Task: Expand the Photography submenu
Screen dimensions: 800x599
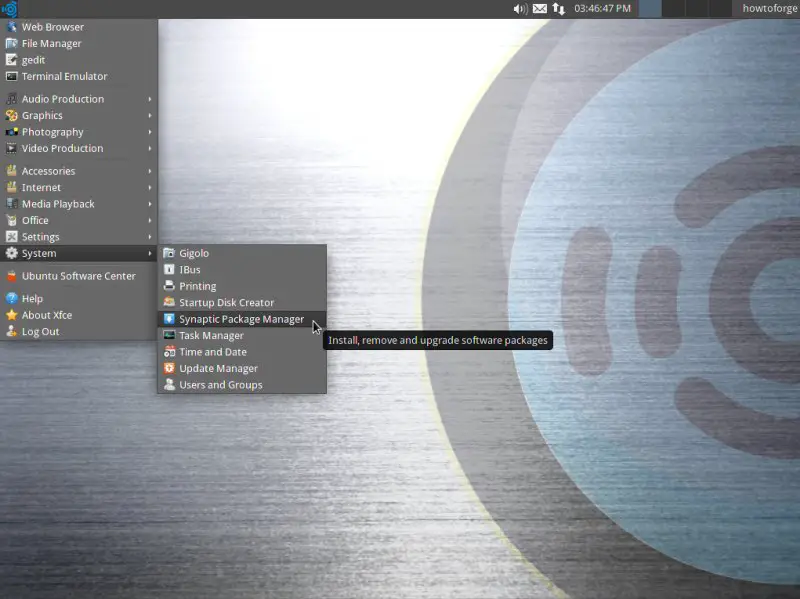Action: click(79, 132)
